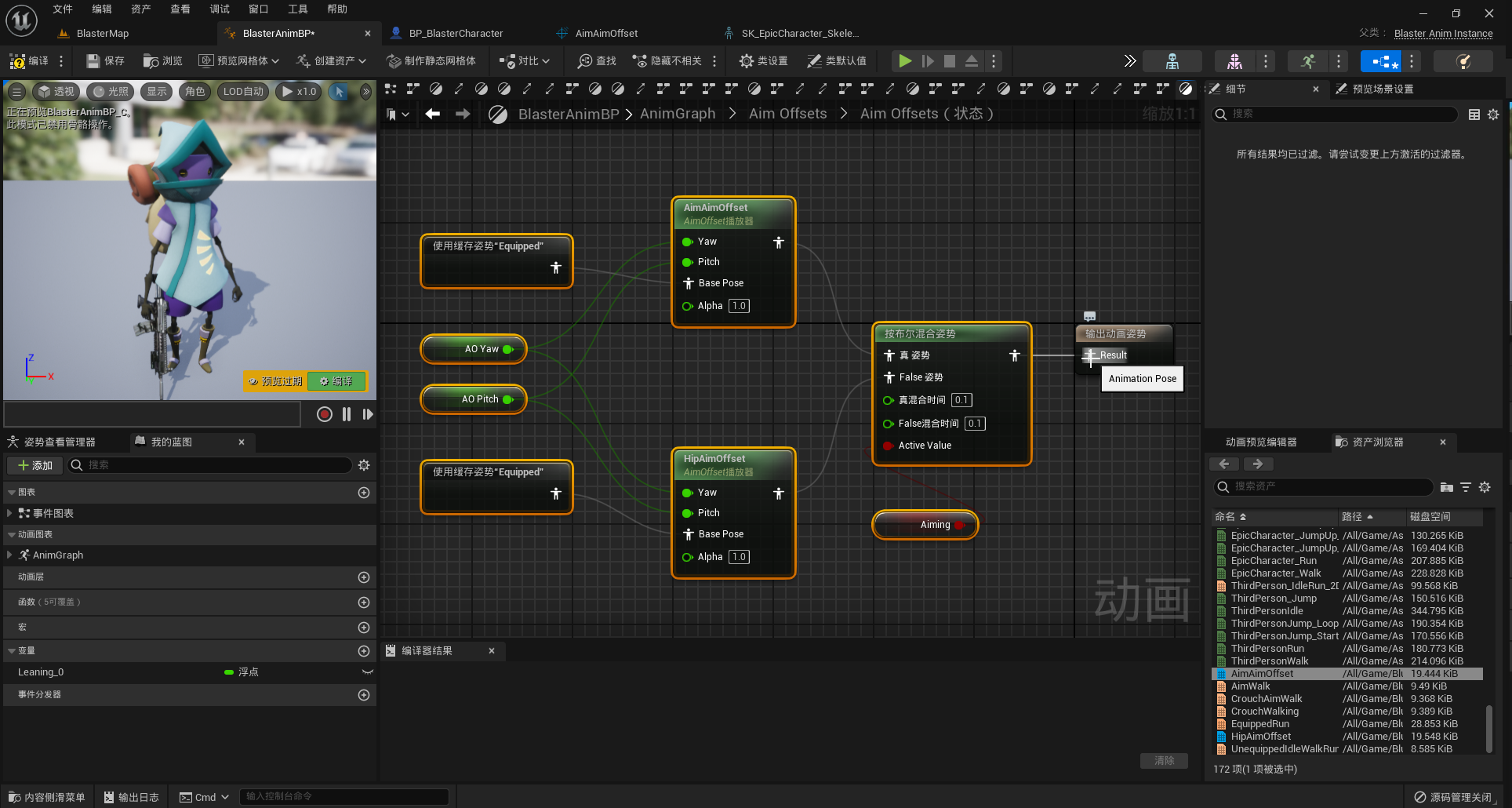Switch to the SK_EpicCharacter_Skeleton tab

click(800, 34)
